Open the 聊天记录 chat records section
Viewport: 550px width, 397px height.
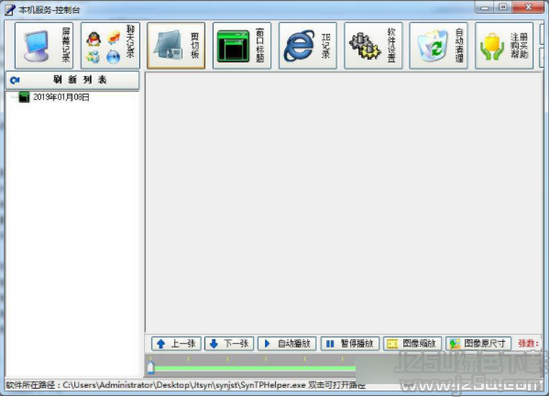point(110,46)
